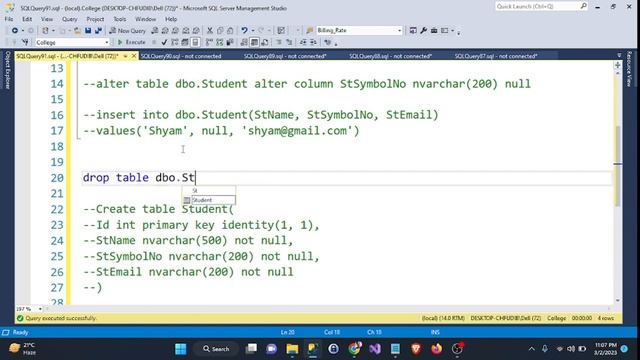
Task: Open the Windows Start menu
Action: point(180,349)
